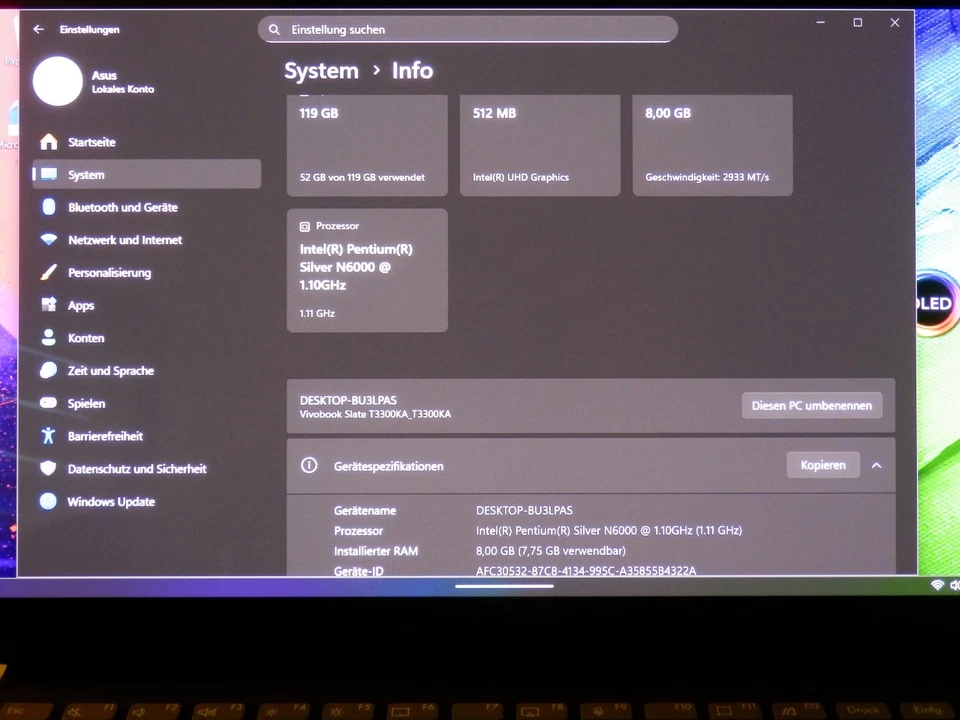Click the Apps sidebar icon
The height and width of the screenshot is (720, 960).
coord(48,305)
